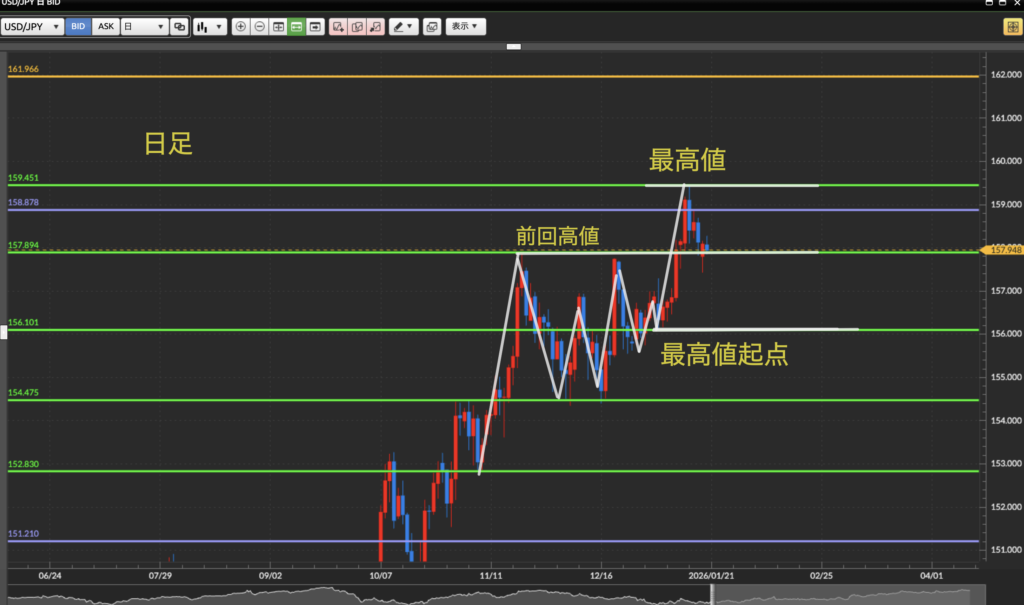The height and width of the screenshot is (605, 1024).
Task: Open the pencil drawing tools menu
Action: click(x=404, y=27)
